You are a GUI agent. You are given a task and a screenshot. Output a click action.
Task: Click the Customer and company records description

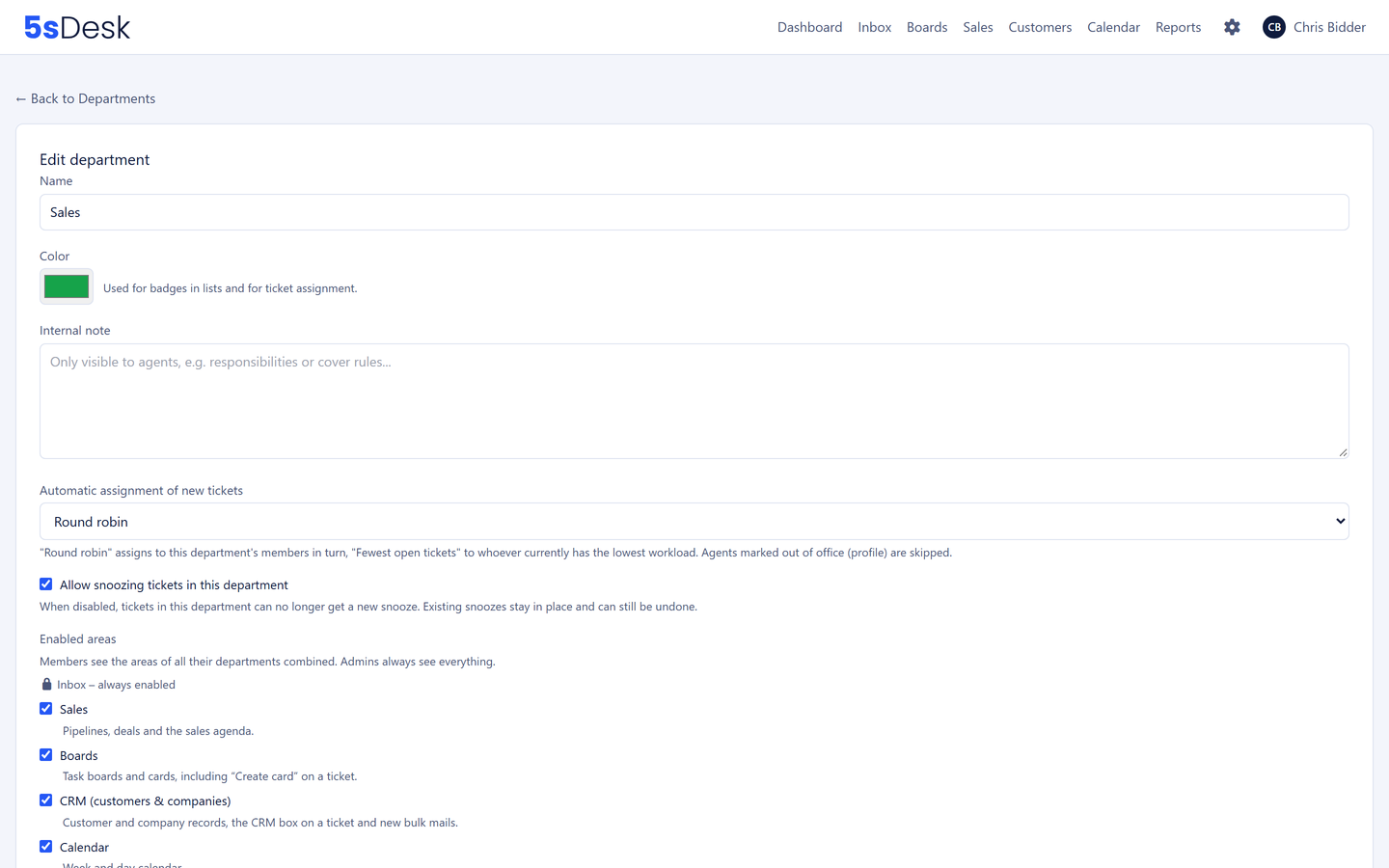coord(260,823)
